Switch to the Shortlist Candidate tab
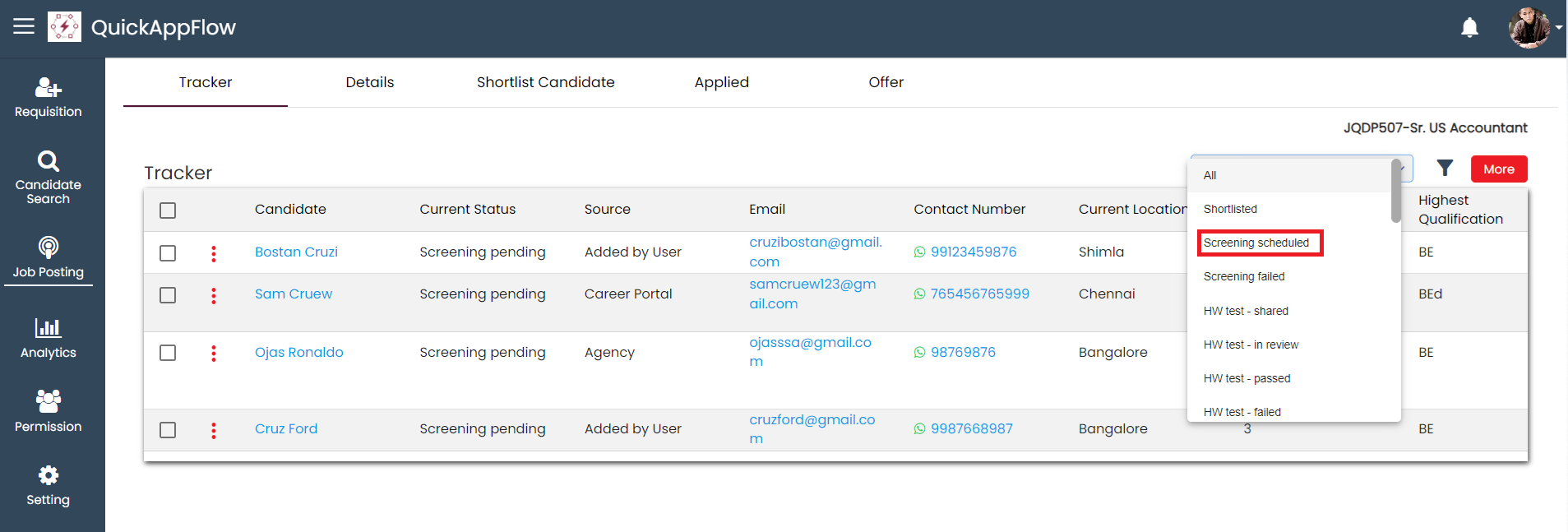Viewport: 1568px width, 532px height. (545, 82)
